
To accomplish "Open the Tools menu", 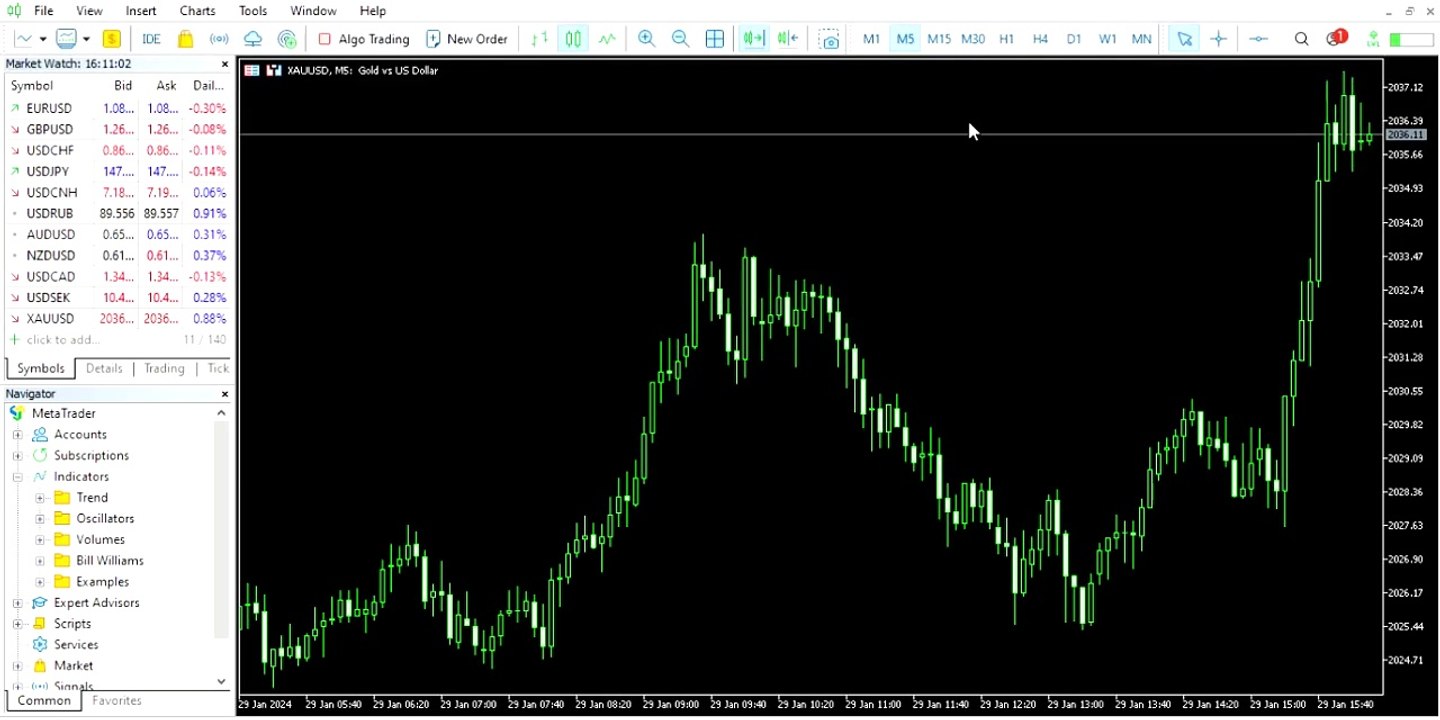I will pos(253,11).
